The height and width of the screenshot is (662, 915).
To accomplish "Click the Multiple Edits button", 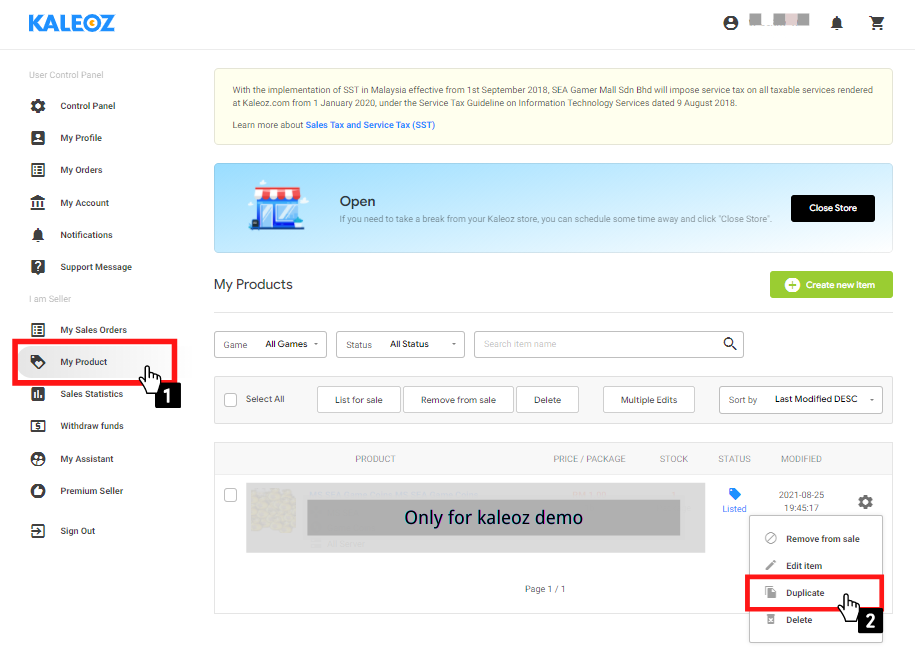I will point(649,400).
